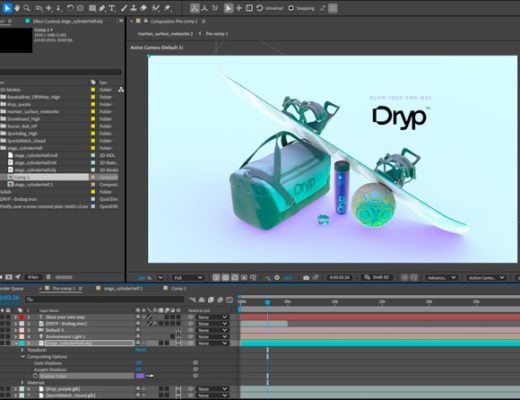Open the Active Camera view dropdown
This screenshot has height=400, width=520.
tap(486, 277)
